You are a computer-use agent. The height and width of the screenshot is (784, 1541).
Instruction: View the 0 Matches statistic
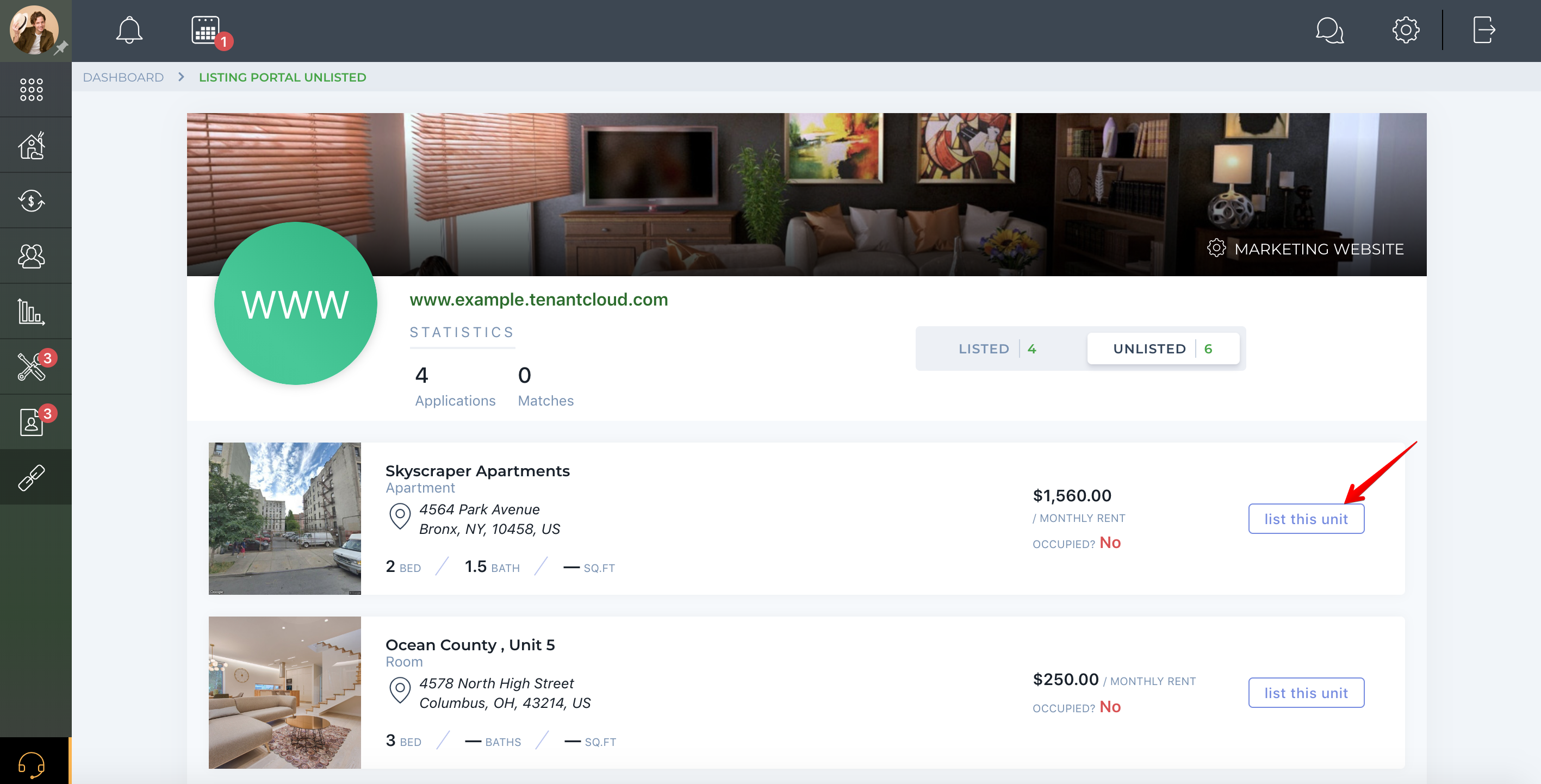click(545, 387)
